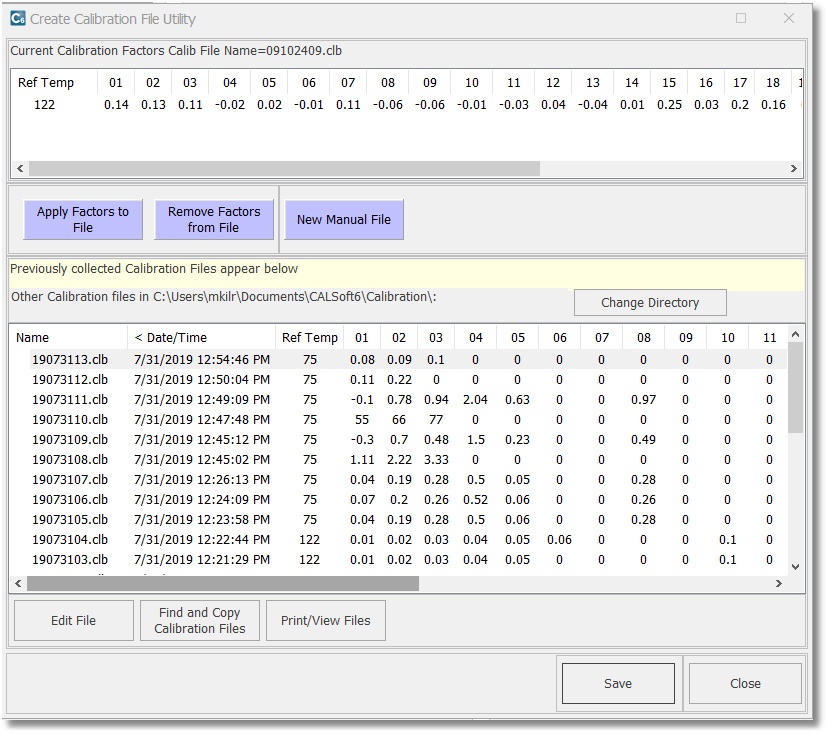This screenshot has height=734, width=827.
Task: Click New Manual File
Action: point(343,218)
